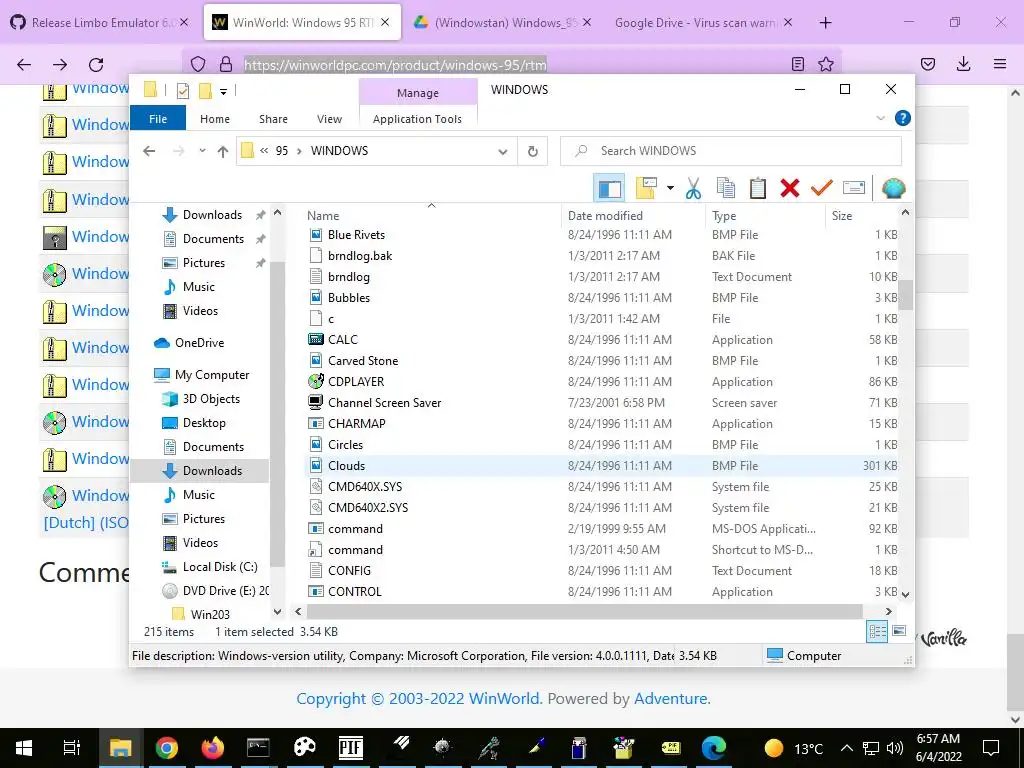Viewport: 1024px width, 768px height.
Task: Click the Search WINDOWS field
Action: (731, 151)
